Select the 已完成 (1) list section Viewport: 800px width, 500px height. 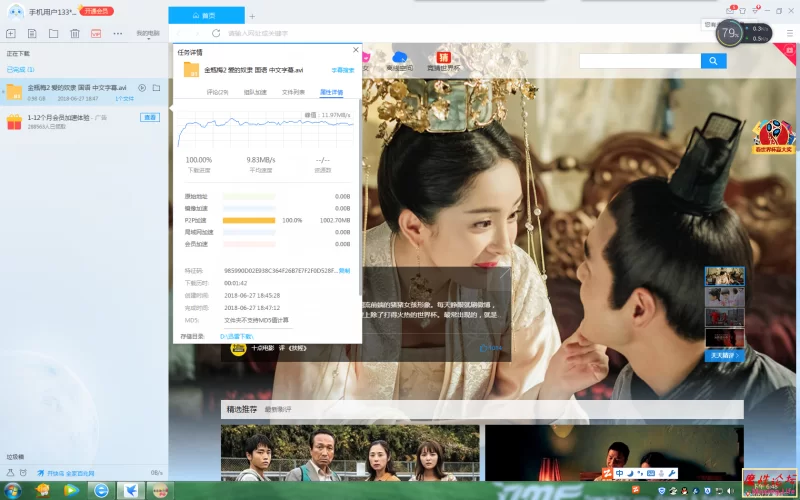tap(20, 69)
